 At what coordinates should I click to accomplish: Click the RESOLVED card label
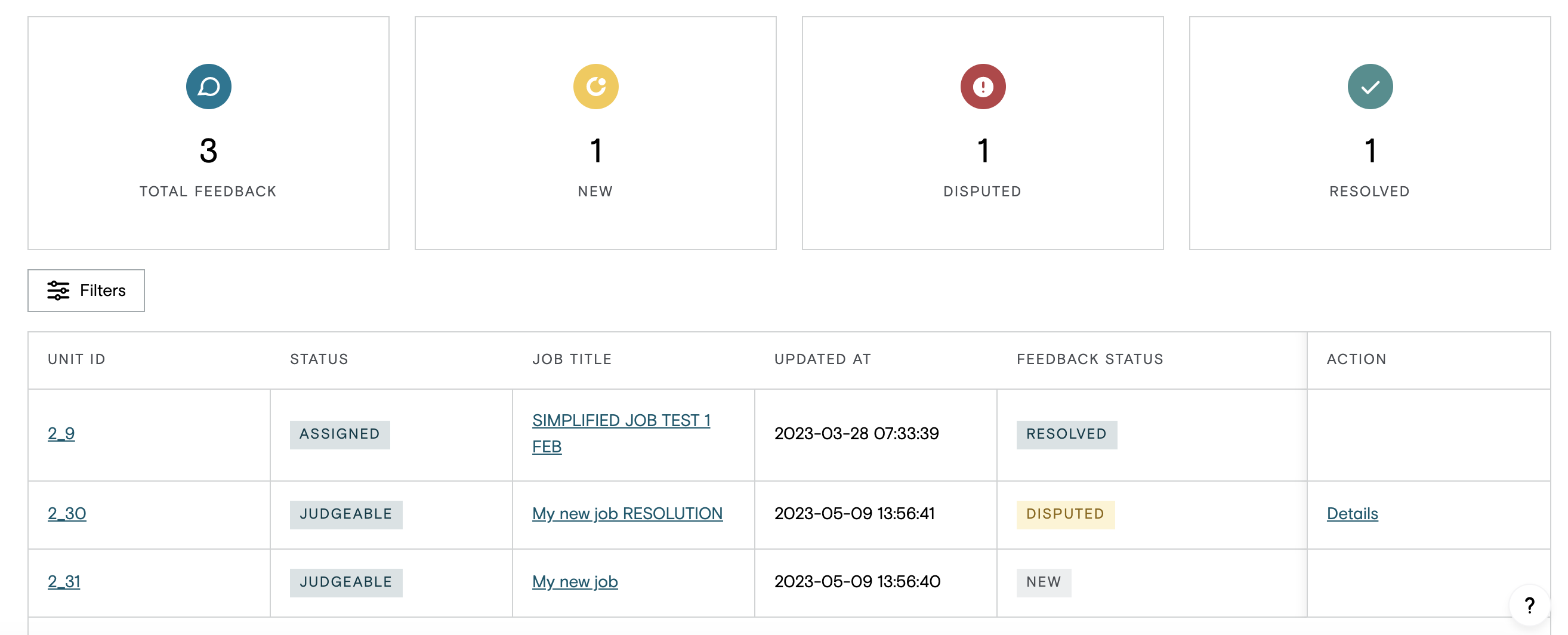click(1369, 192)
